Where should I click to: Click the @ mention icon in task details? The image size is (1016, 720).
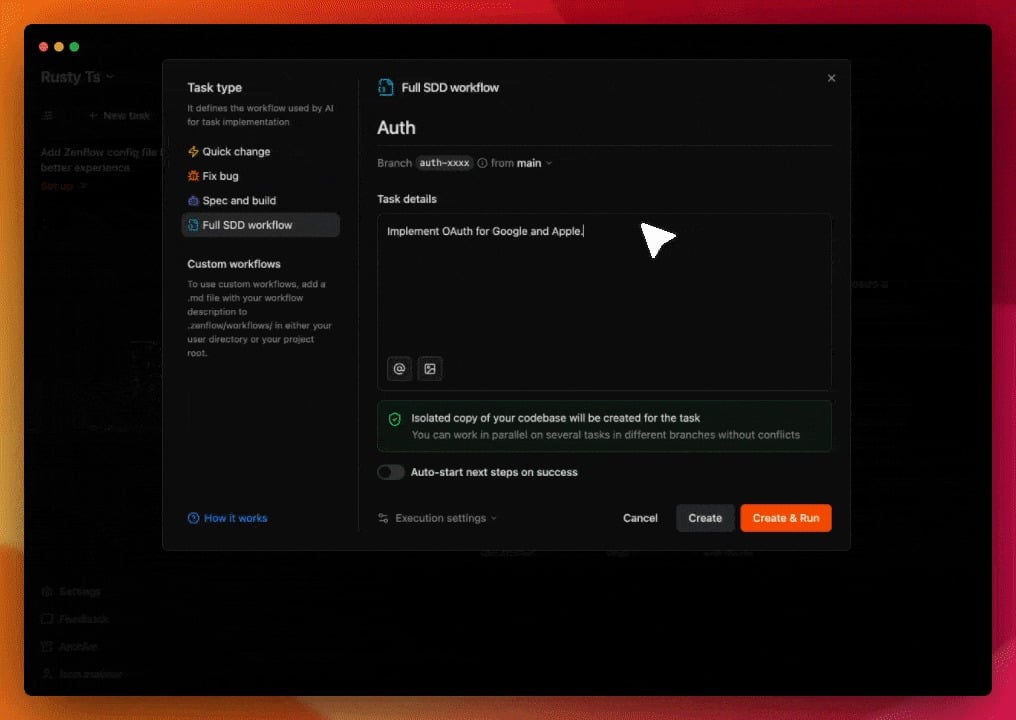399,369
